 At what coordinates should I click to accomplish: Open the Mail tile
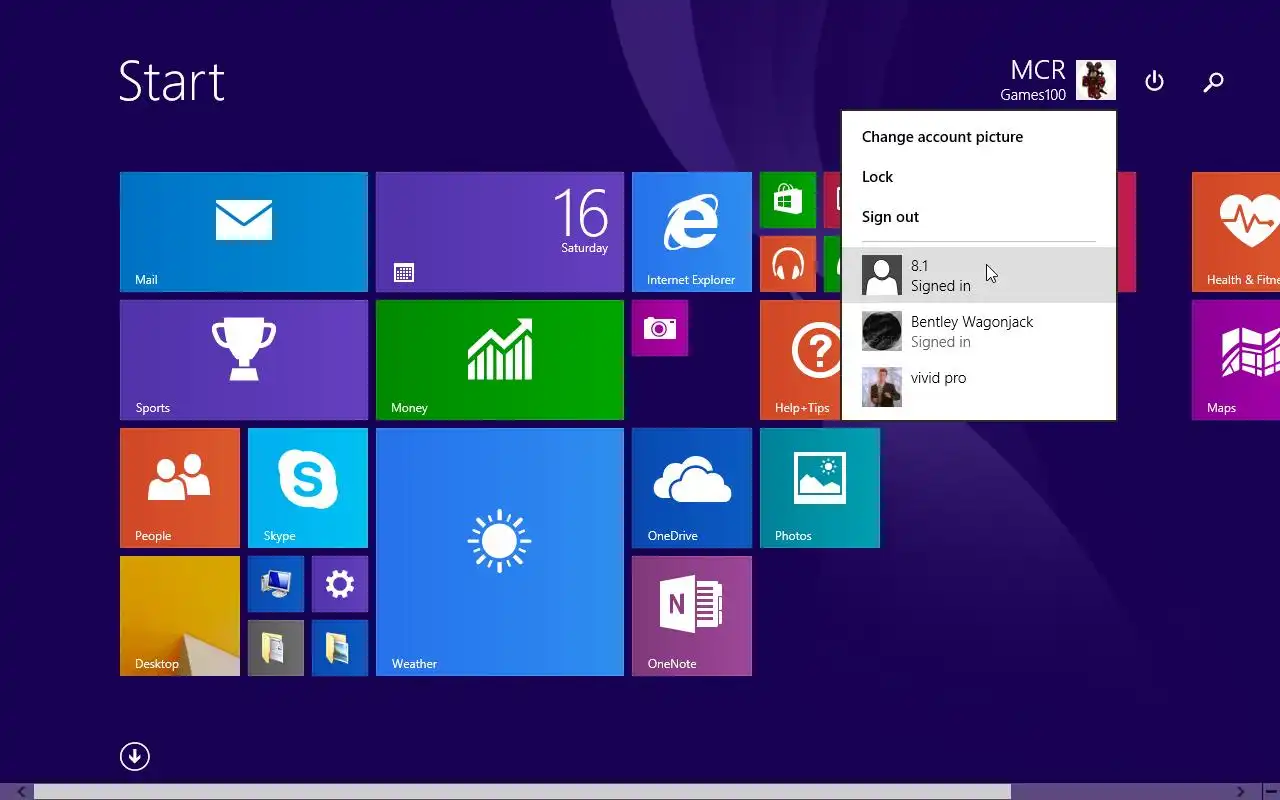(x=244, y=232)
